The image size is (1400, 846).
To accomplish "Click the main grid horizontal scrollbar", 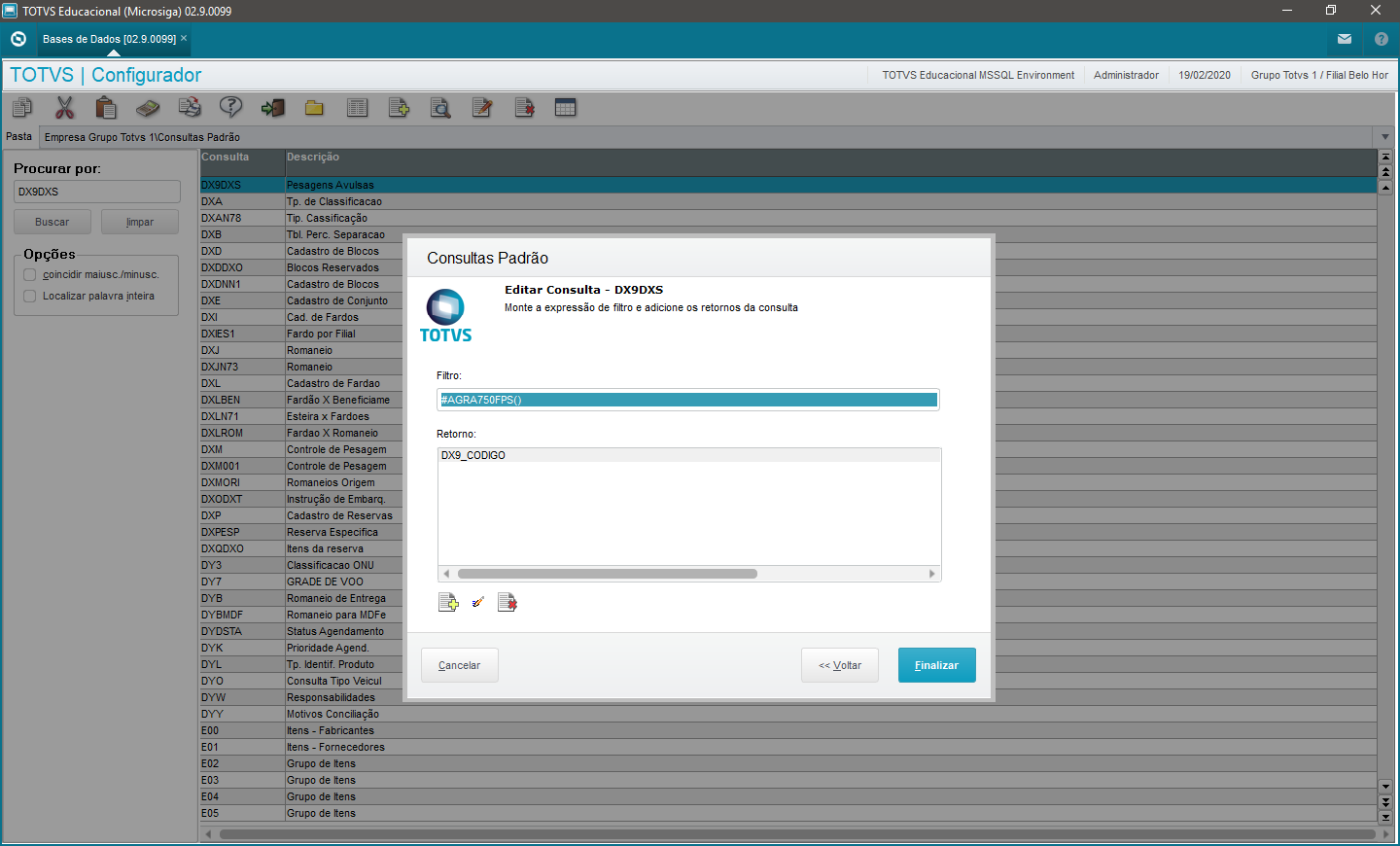I will (795, 834).
